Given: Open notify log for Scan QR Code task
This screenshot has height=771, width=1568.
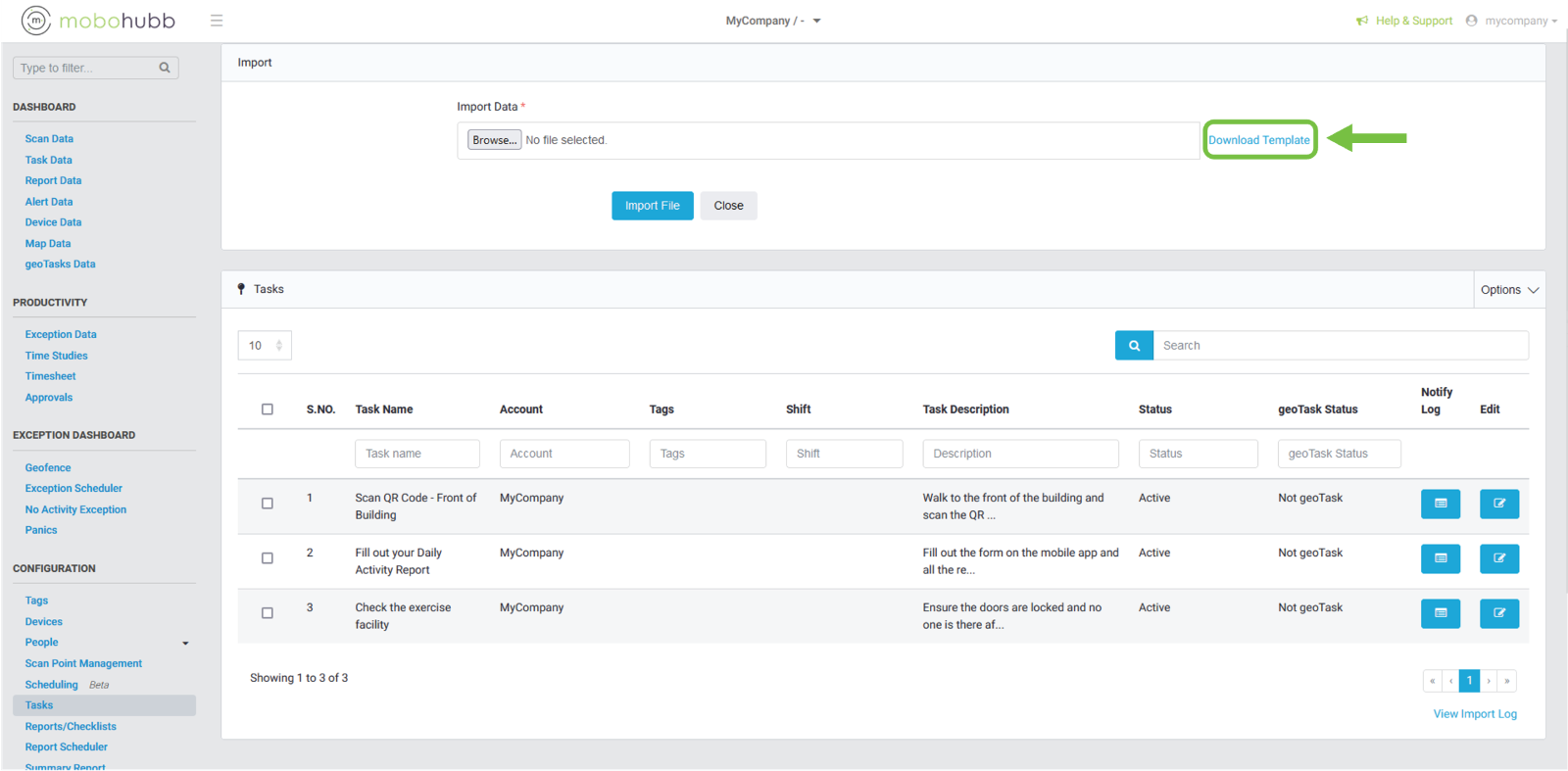Looking at the screenshot, I should [1440, 504].
